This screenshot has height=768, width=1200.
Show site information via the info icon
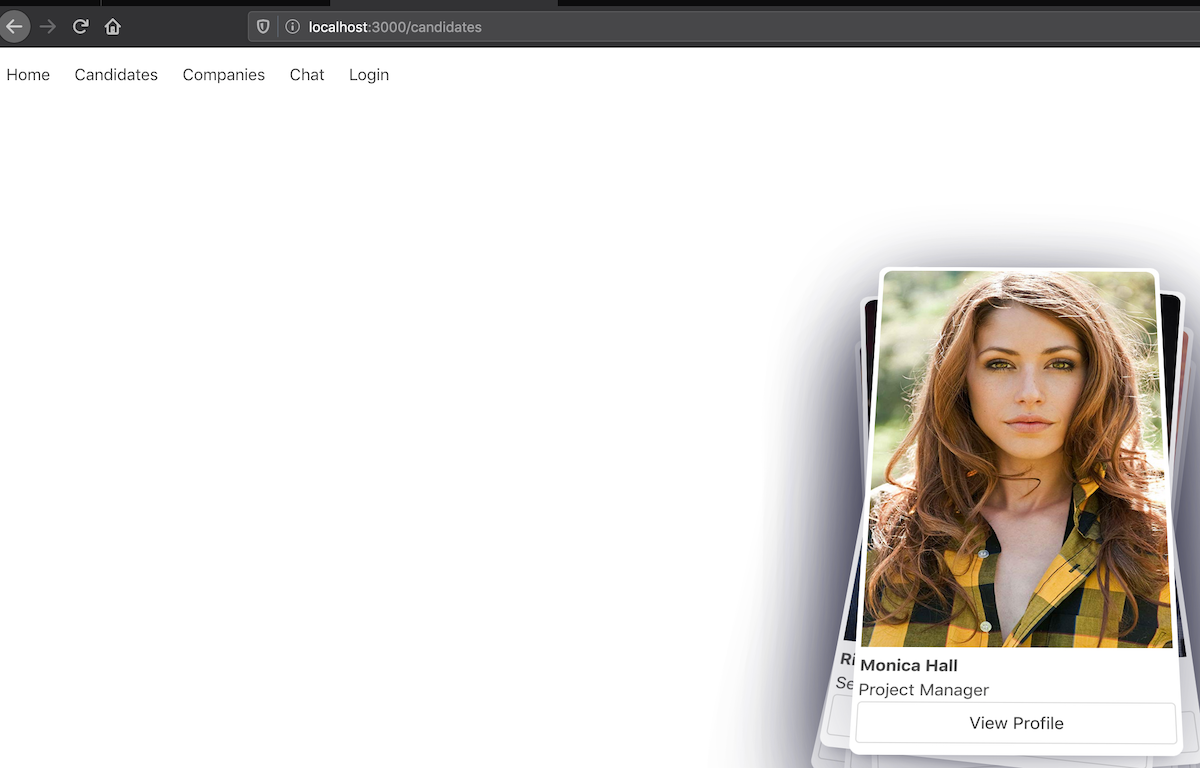293,27
